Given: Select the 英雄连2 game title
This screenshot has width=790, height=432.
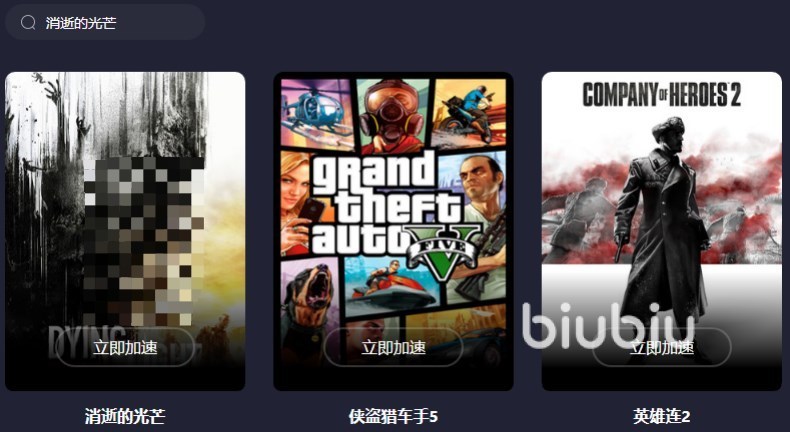Looking at the screenshot, I should click(662, 416).
